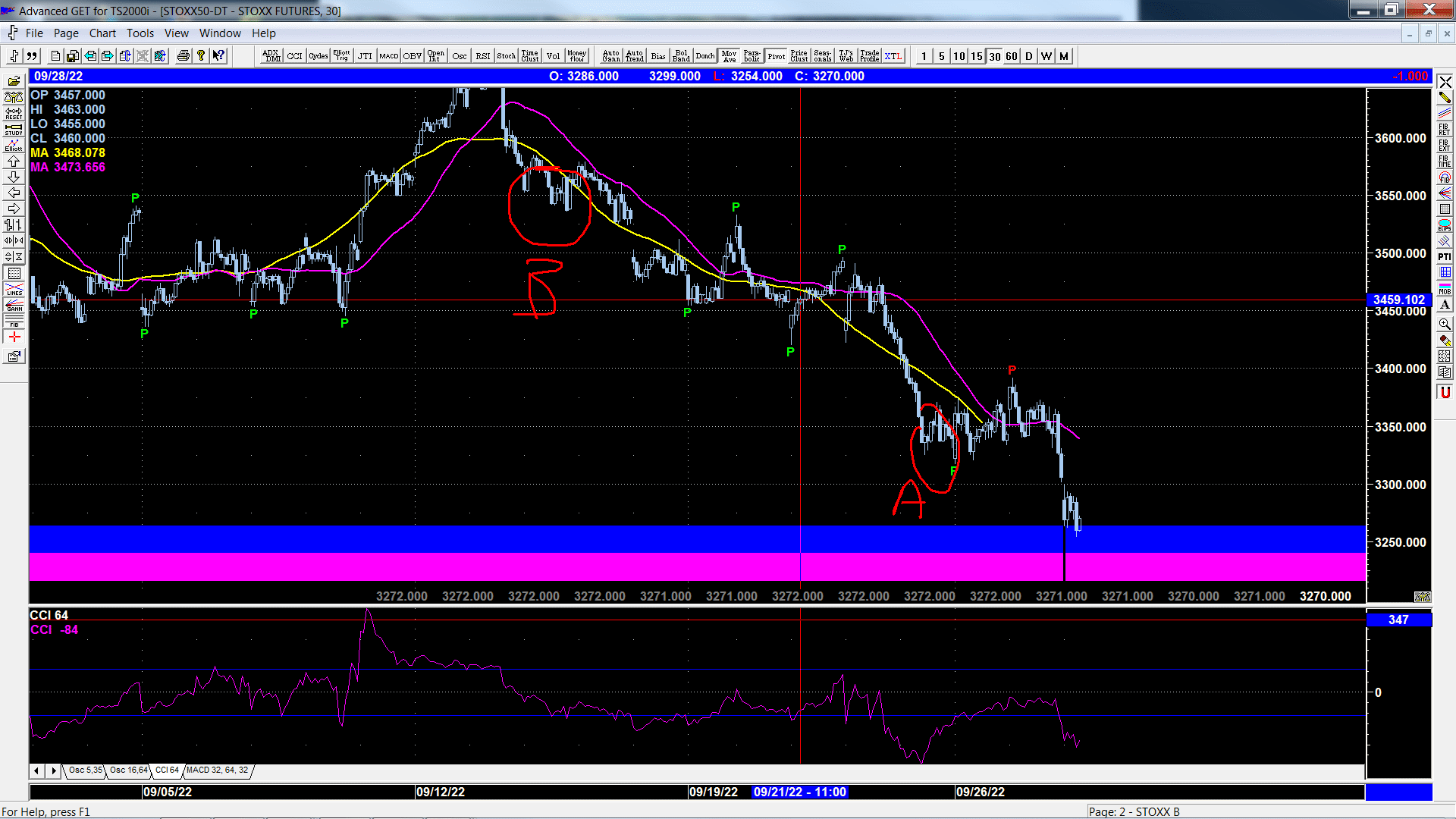This screenshot has width=1456, height=819.
Task: Open the File menu
Action: point(34,33)
